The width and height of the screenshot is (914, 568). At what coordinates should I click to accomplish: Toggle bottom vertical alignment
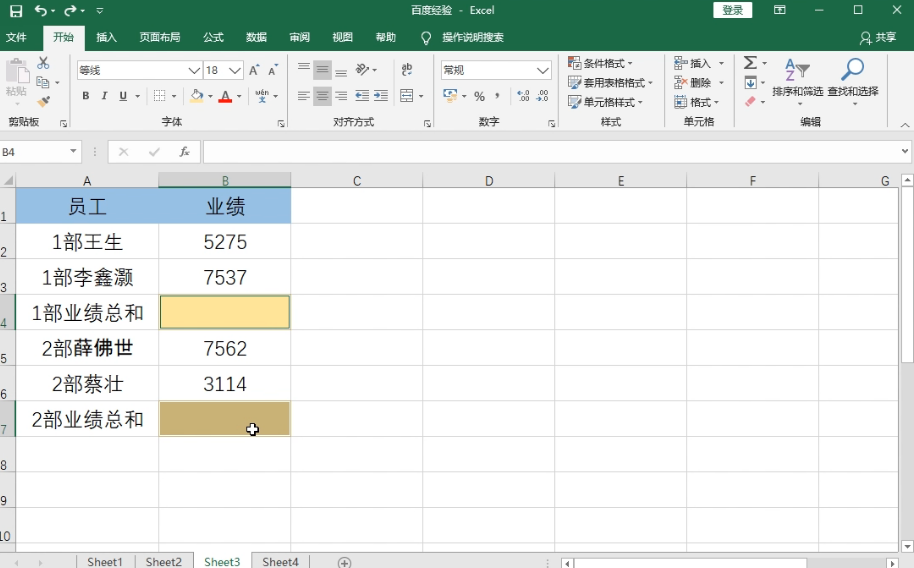pos(341,70)
